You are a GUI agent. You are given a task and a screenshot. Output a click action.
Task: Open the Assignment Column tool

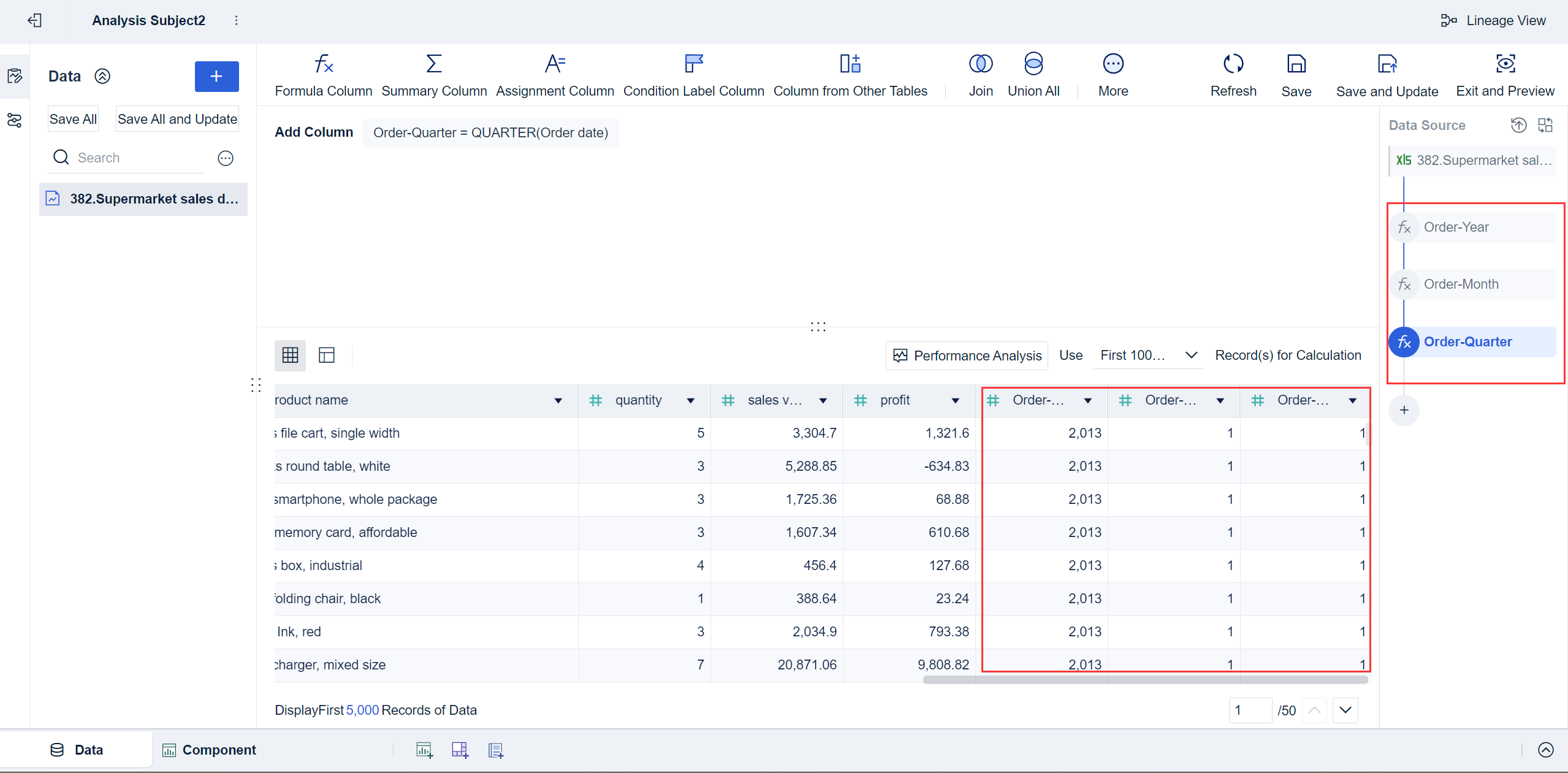tap(555, 75)
